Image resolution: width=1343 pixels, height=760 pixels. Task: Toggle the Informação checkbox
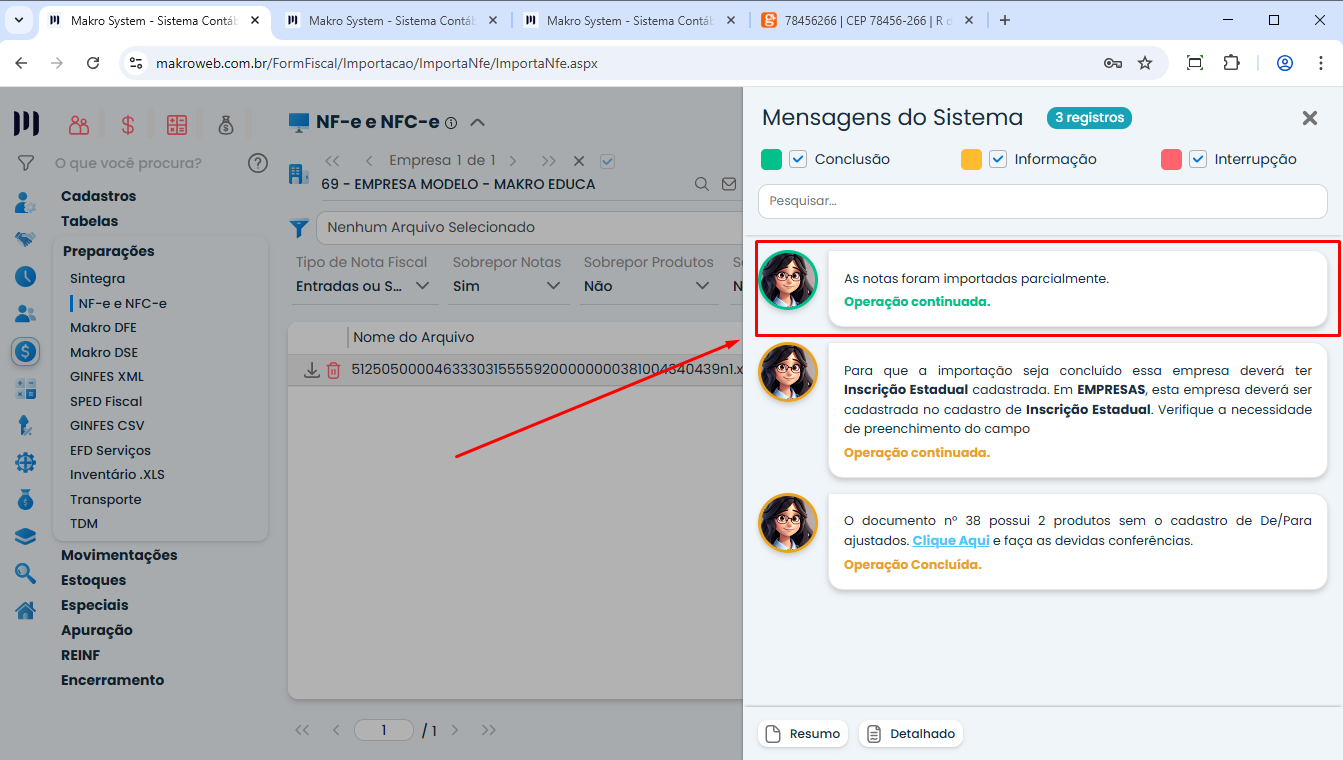tap(998, 159)
